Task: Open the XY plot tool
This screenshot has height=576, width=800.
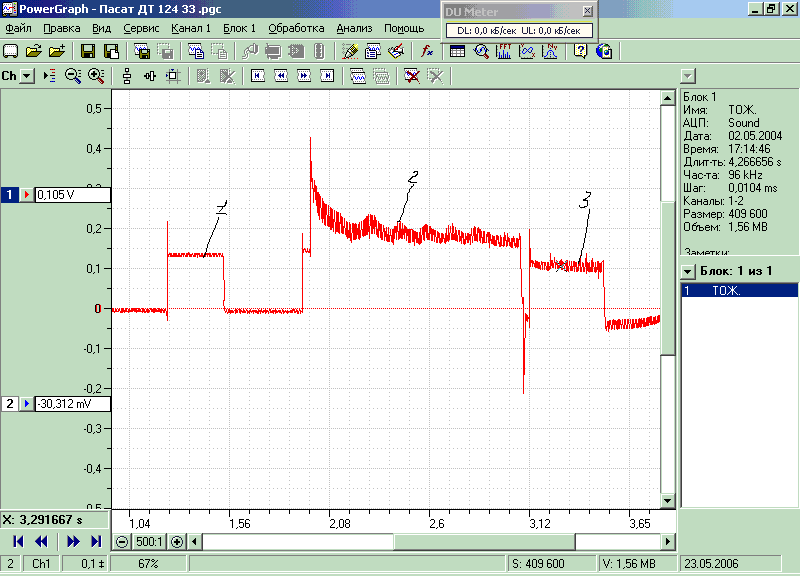Action: click(527, 51)
